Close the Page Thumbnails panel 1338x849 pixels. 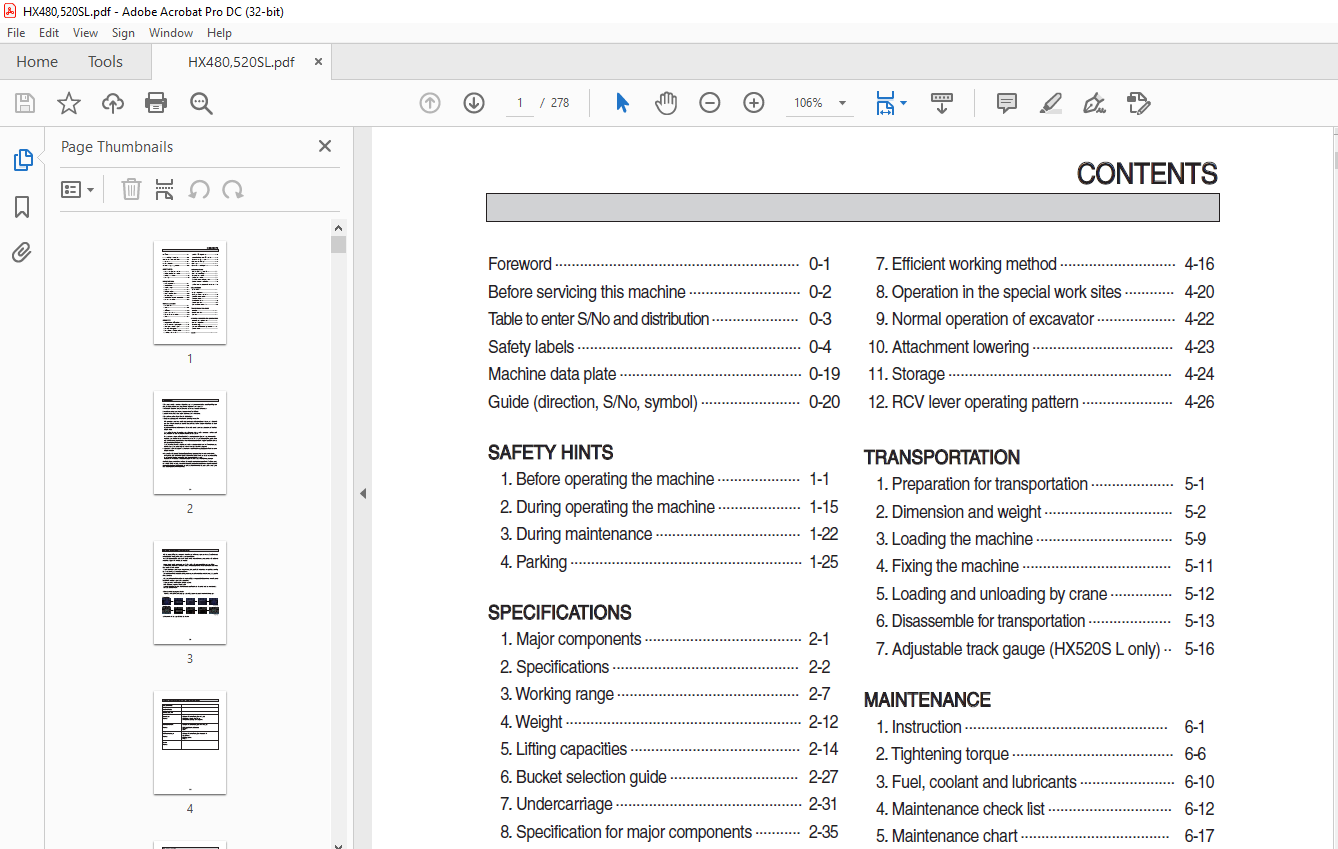tap(325, 146)
